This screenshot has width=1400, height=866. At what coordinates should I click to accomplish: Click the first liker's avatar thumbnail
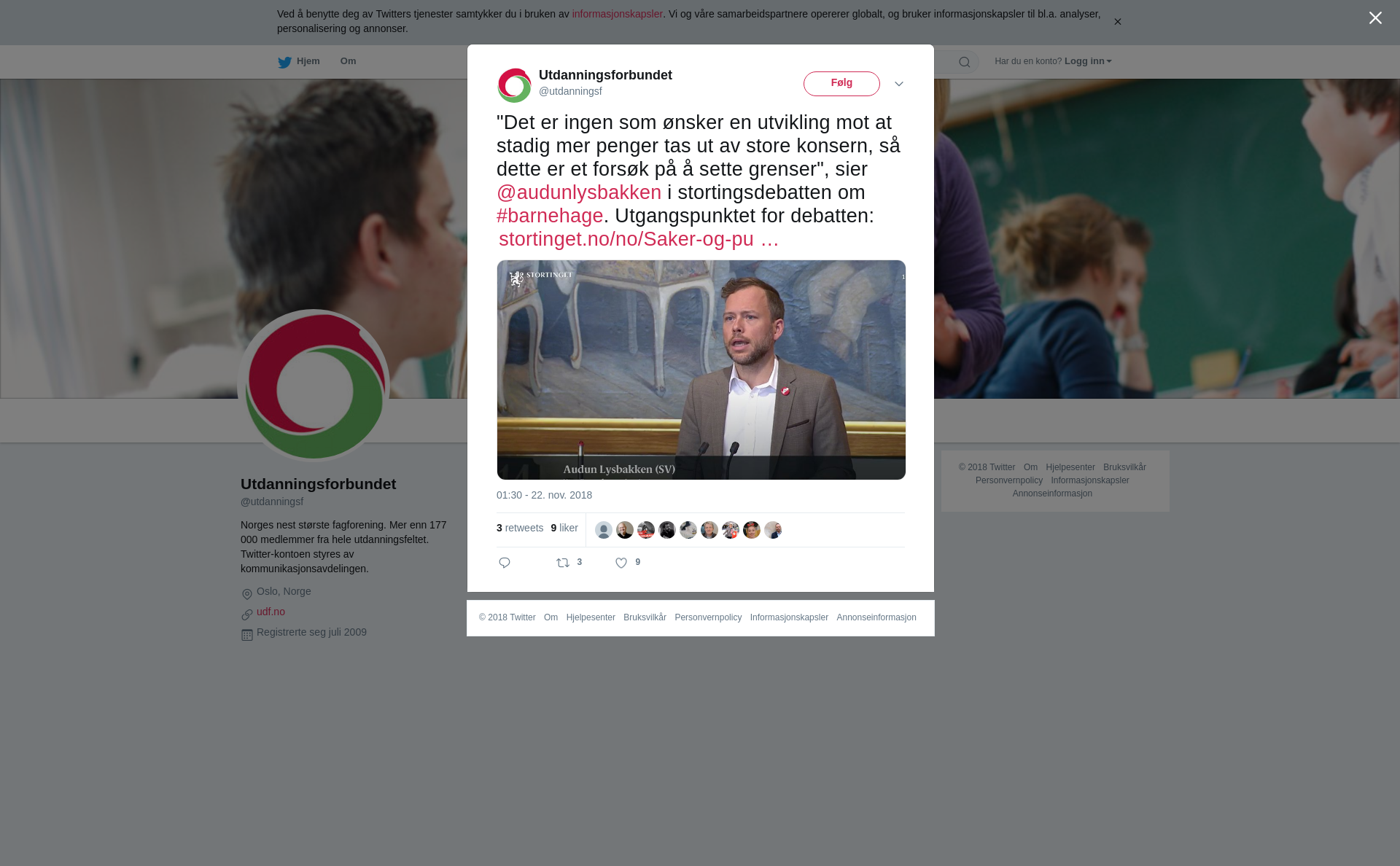604,530
